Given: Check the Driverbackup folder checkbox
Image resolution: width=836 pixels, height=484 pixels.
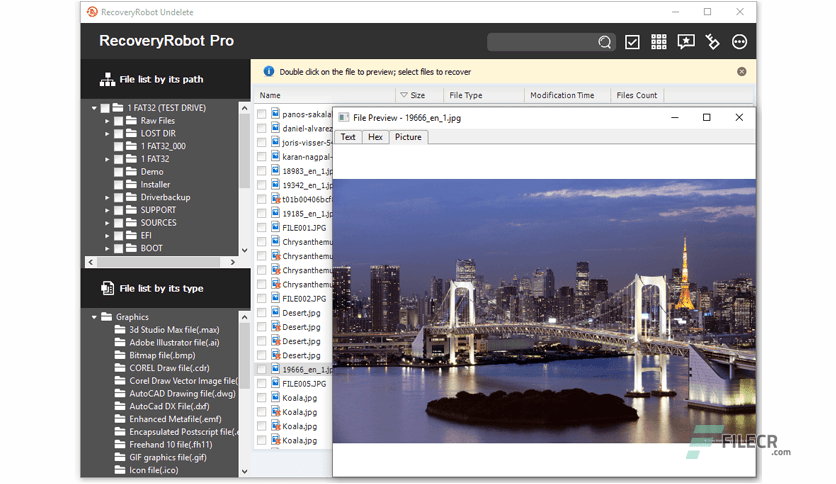Looking at the screenshot, I should pyautogui.click(x=118, y=198).
